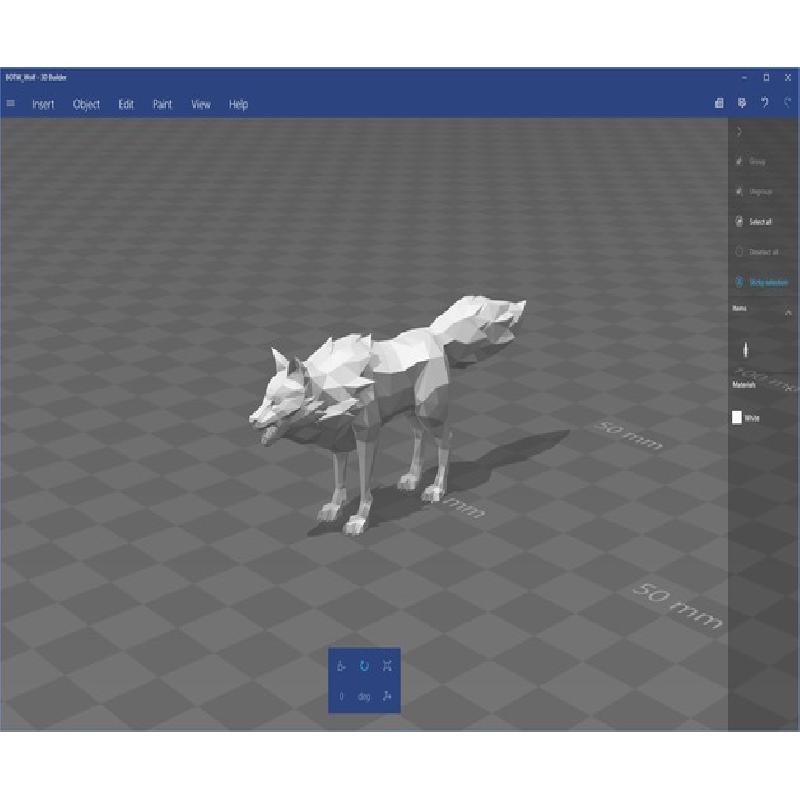Image resolution: width=800 pixels, height=800 pixels.
Task: Choose Deselect all in the side panel
Action: point(757,252)
